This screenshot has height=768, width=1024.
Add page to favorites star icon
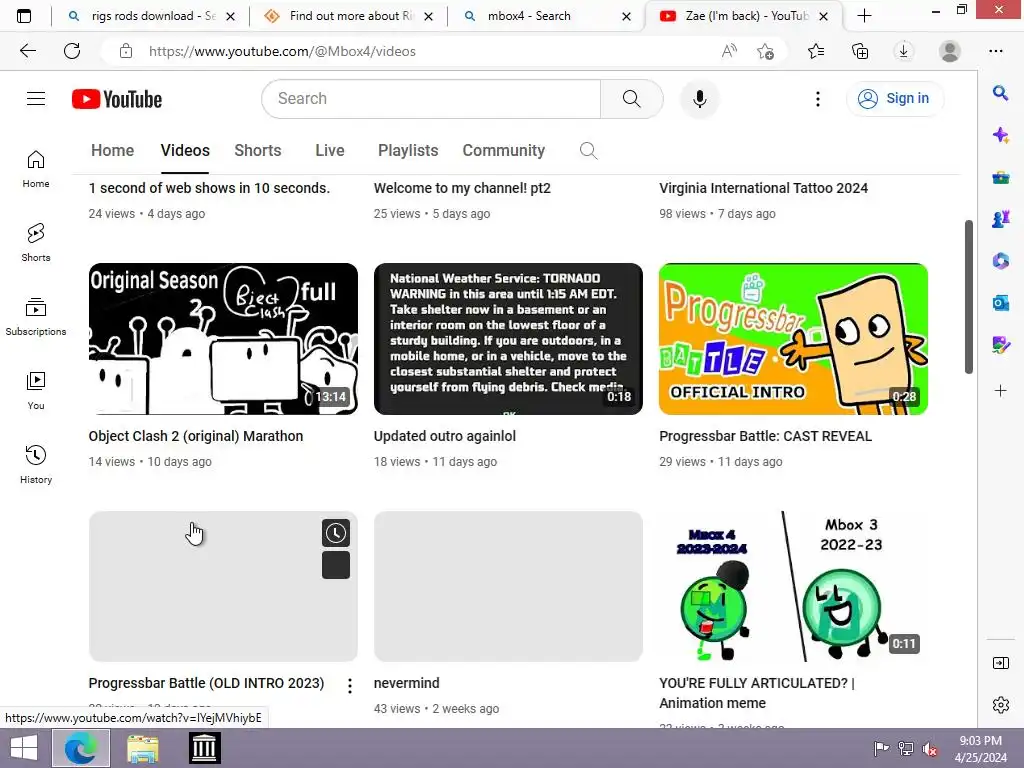click(x=765, y=51)
